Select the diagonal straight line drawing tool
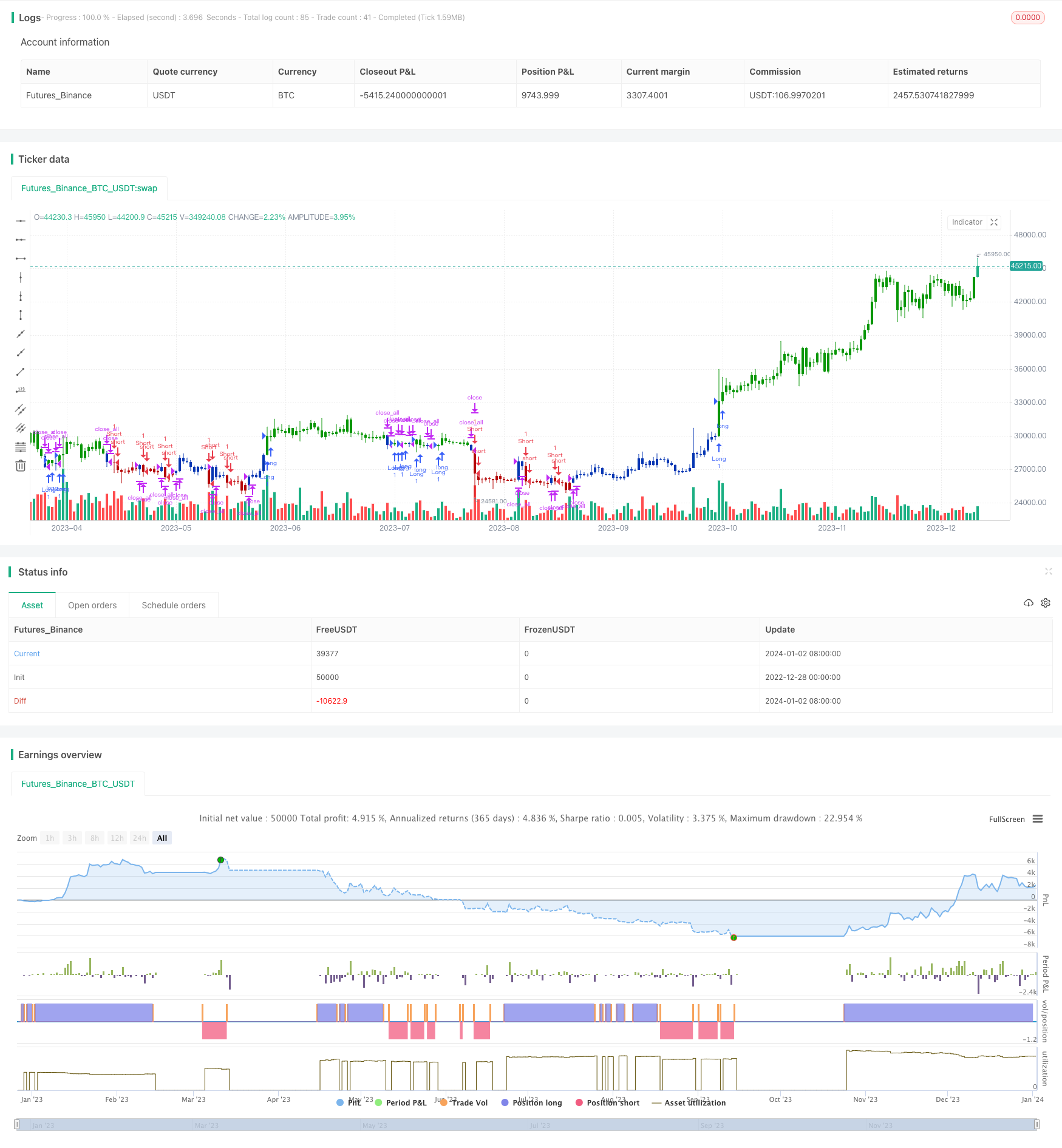Viewport: 1062px width, 1148px height. pos(21,334)
